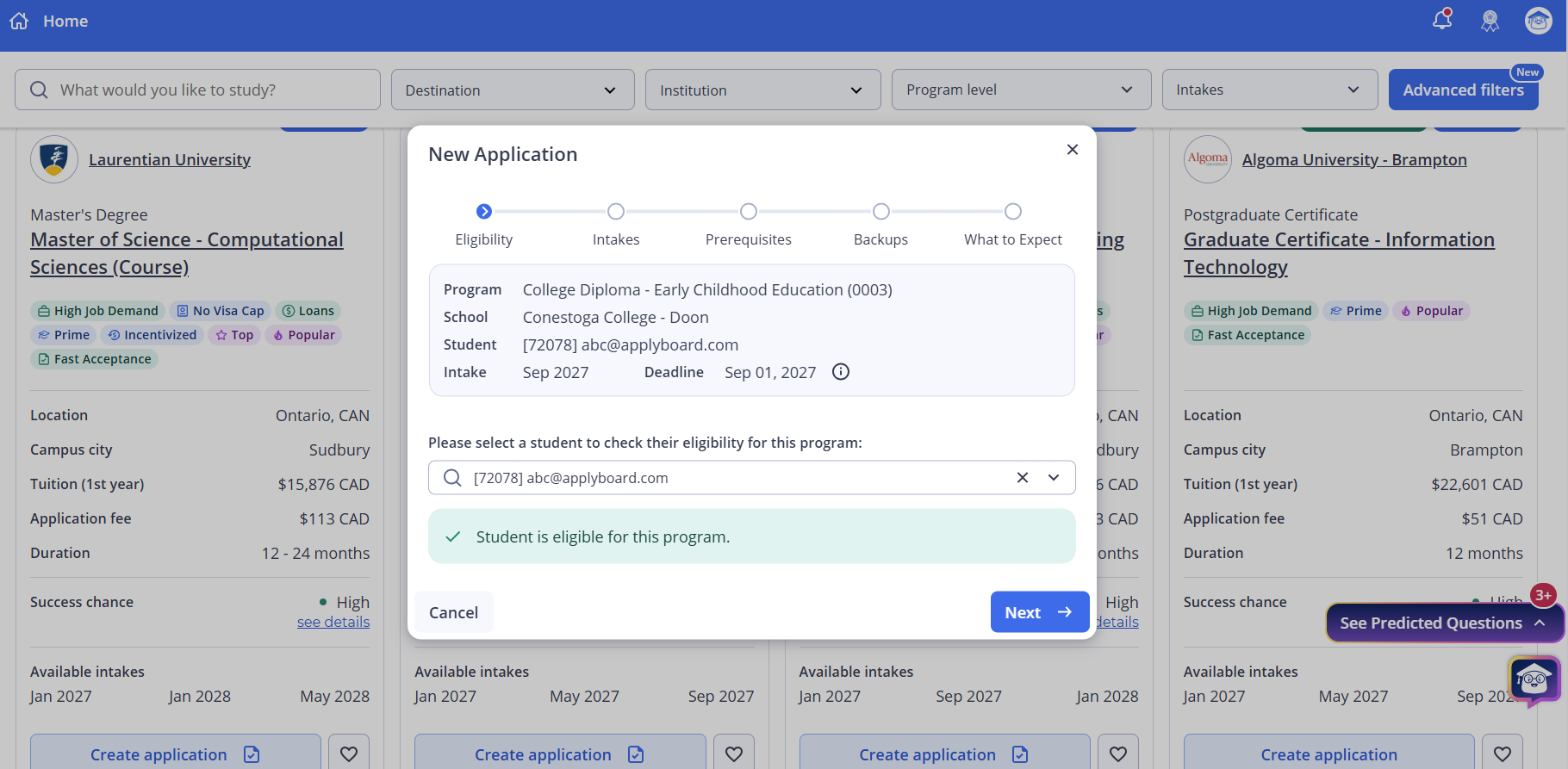This screenshot has width=1568, height=769.
Task: Create application for Algoma program
Action: (1329, 754)
